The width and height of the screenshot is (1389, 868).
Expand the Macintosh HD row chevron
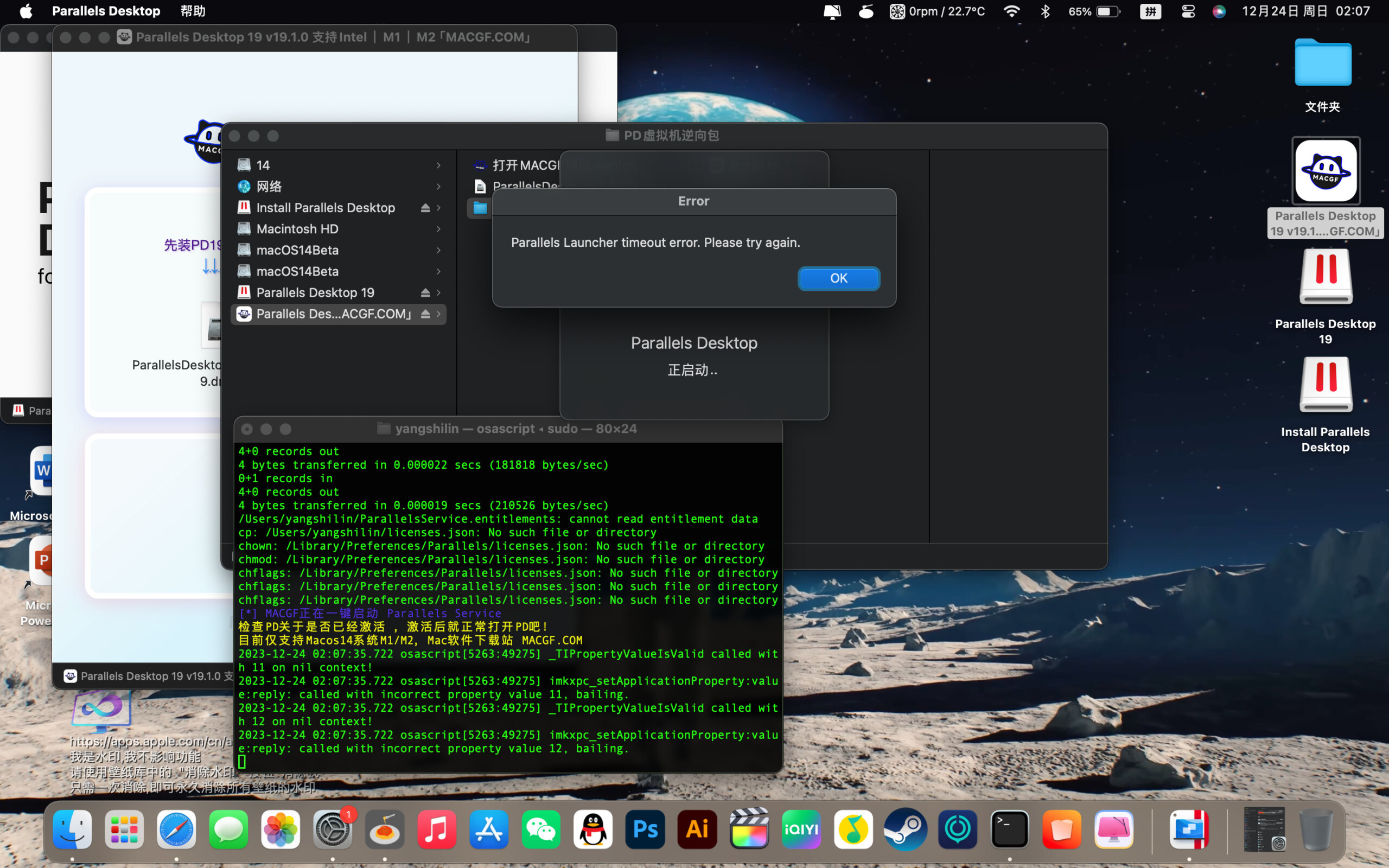point(438,229)
